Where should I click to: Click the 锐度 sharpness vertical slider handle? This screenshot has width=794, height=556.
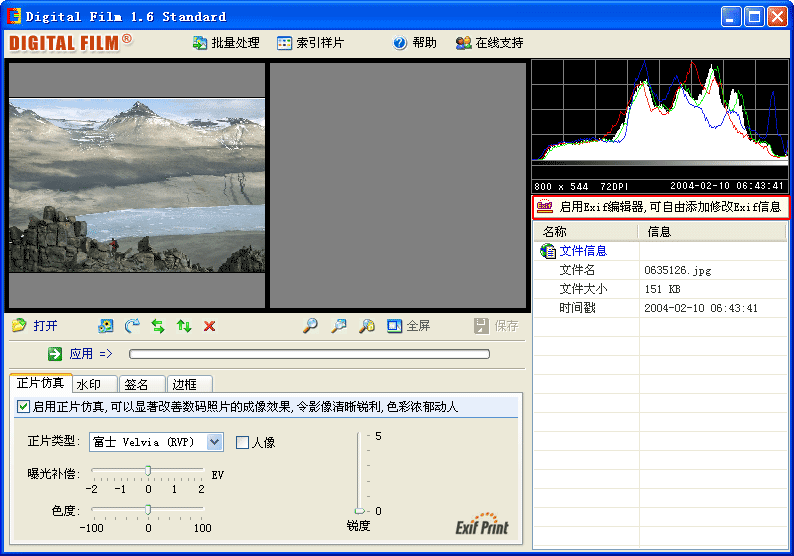pos(360,511)
